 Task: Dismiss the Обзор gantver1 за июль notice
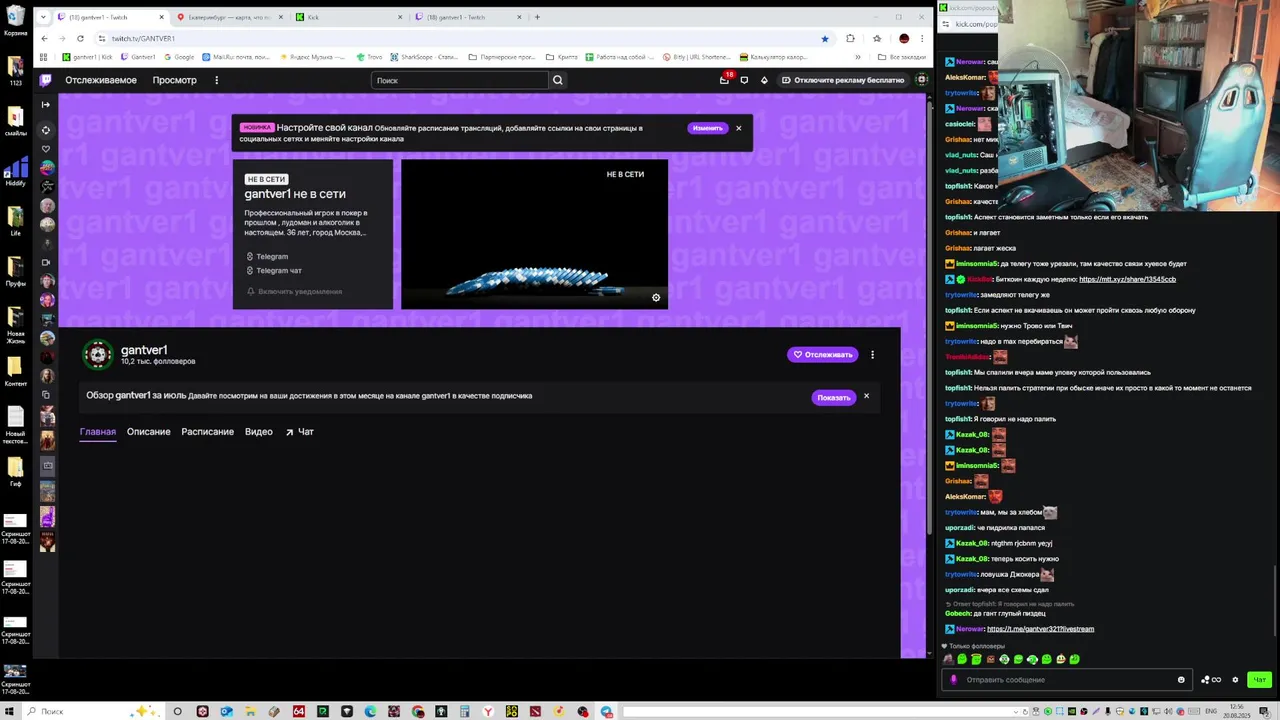866,396
